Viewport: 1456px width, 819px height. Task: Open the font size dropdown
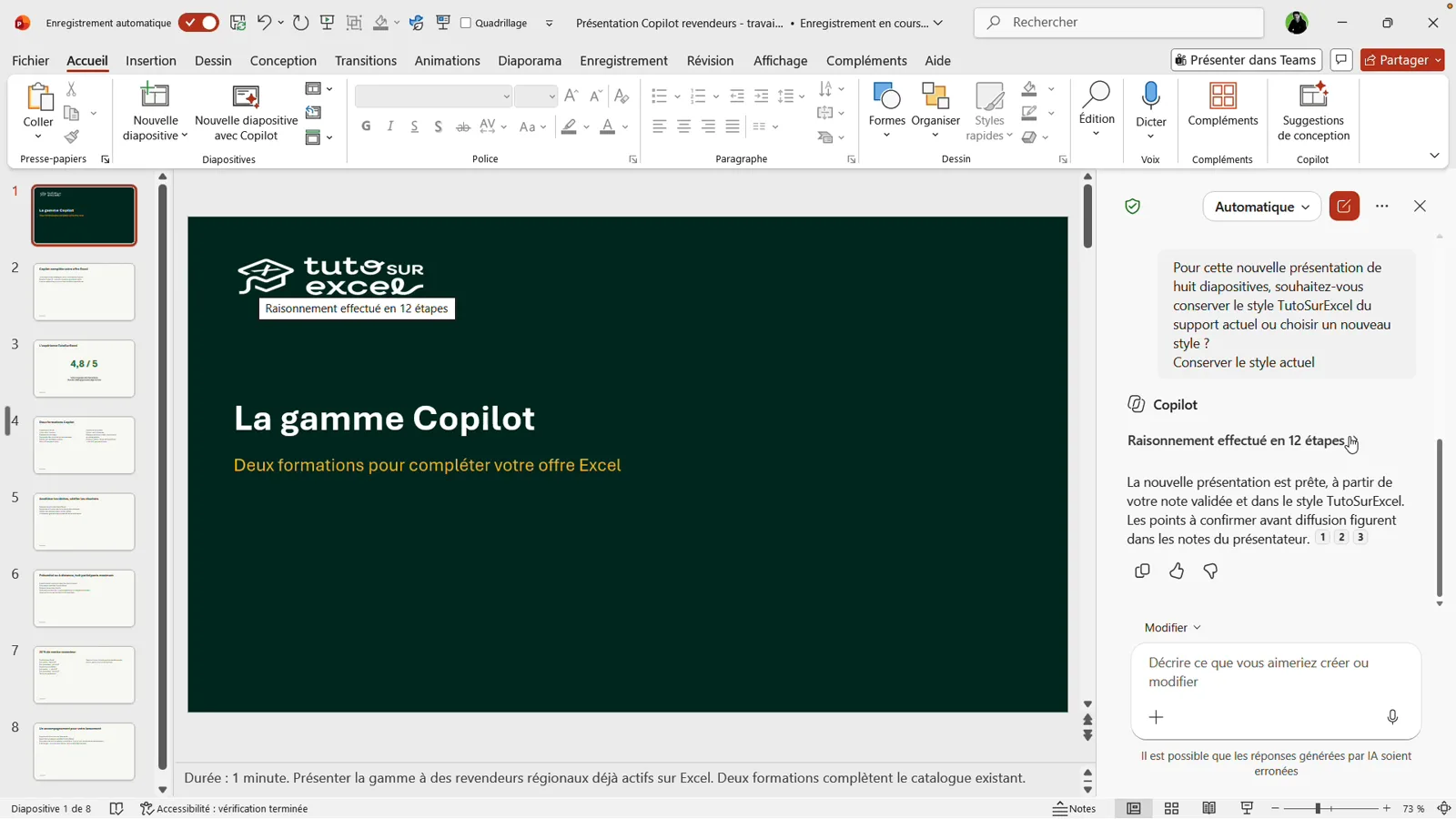(x=551, y=96)
